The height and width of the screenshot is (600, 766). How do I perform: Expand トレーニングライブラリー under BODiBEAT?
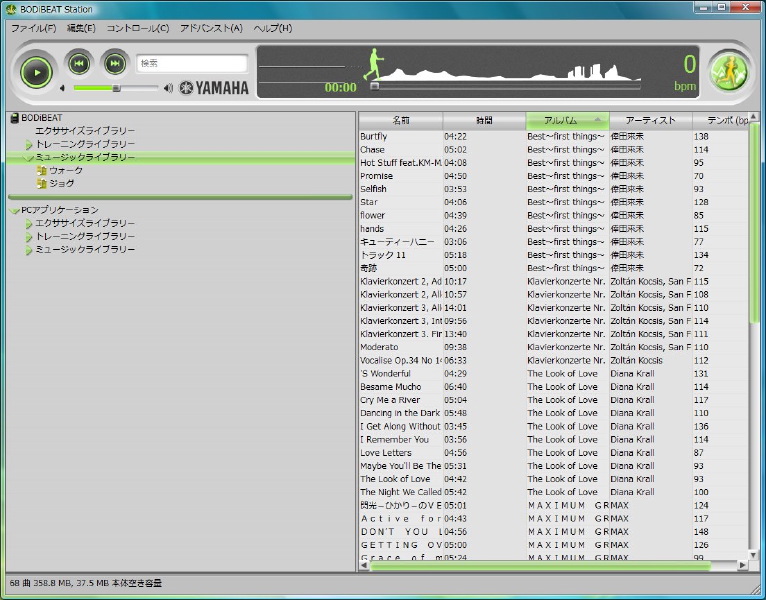click(x=29, y=145)
